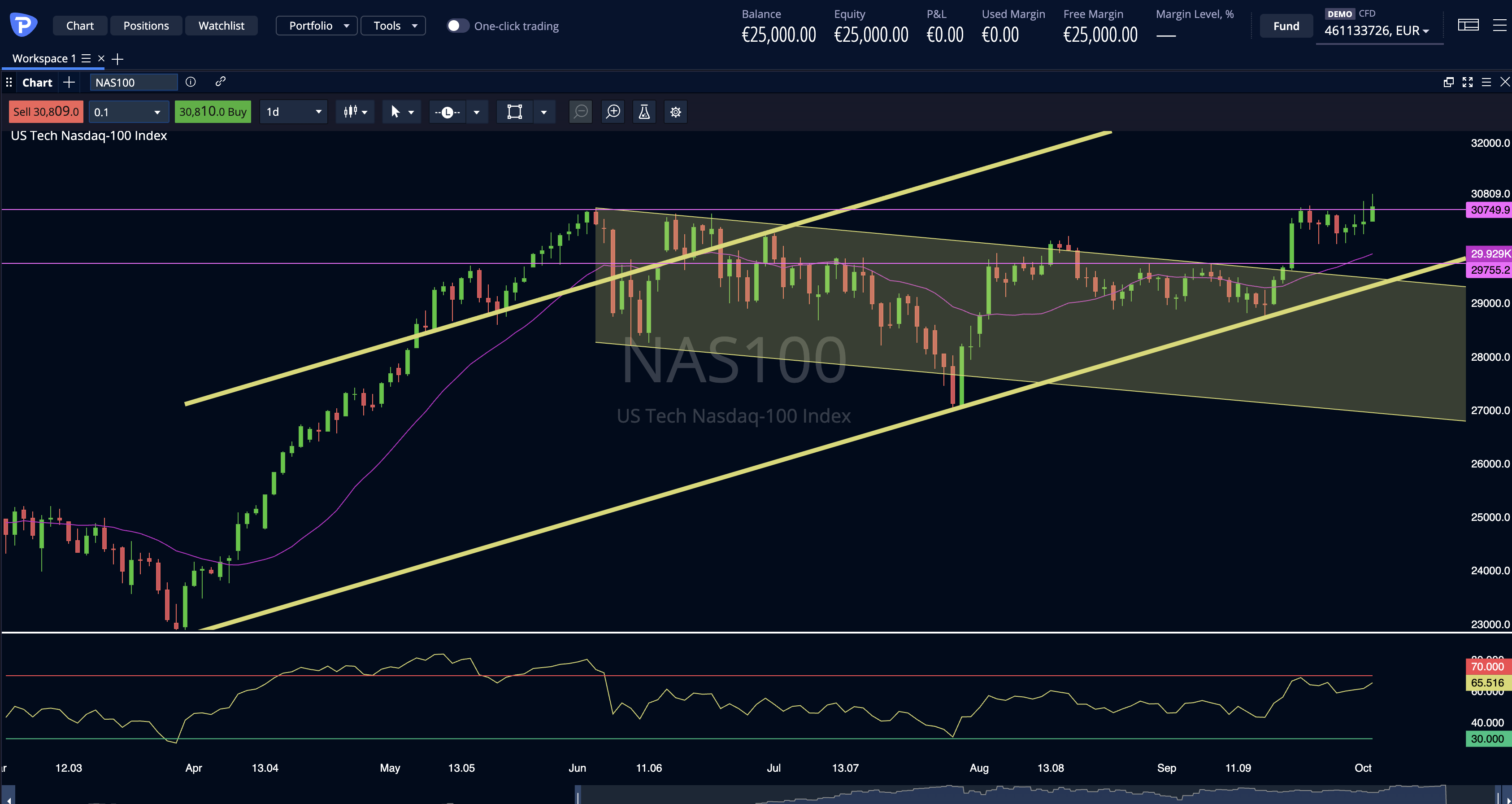The height and width of the screenshot is (804, 1512).
Task: Expand chart type dropdown arrow
Action: [x=365, y=112]
